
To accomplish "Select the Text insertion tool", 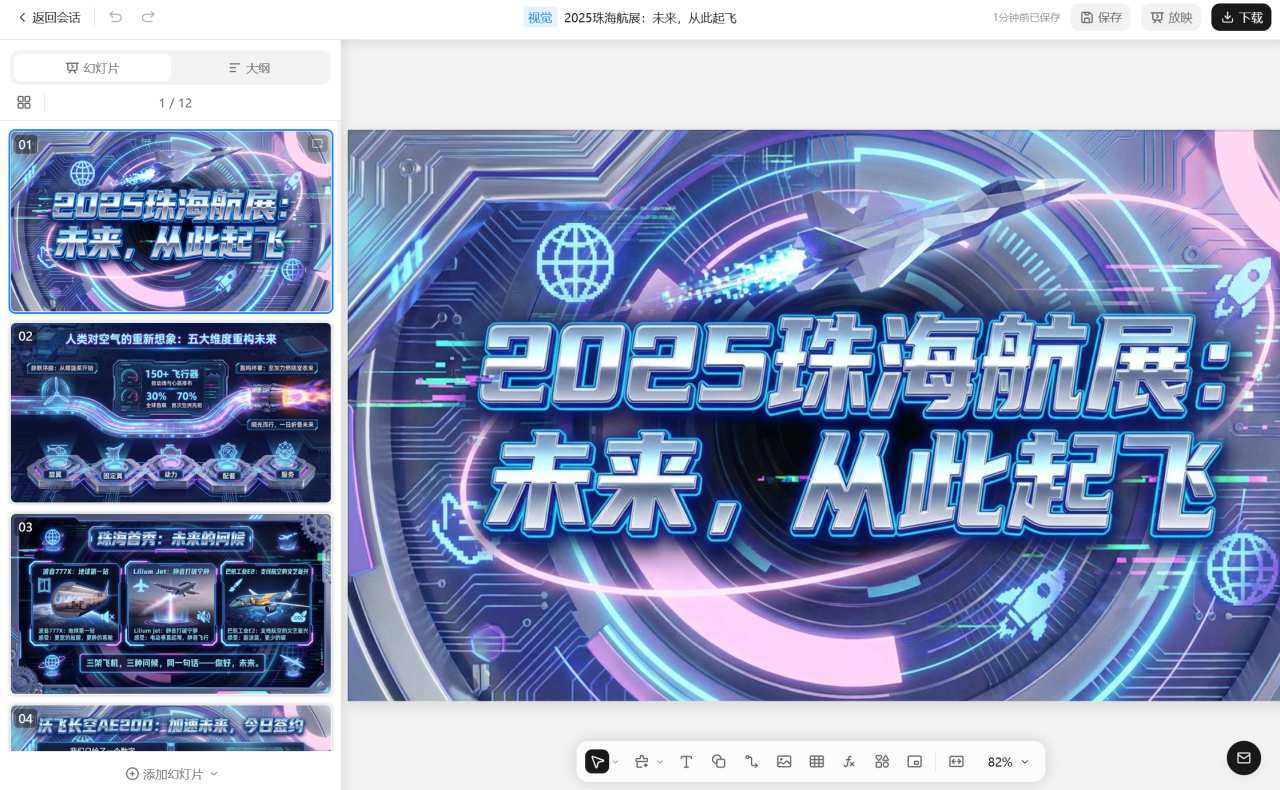I will [686, 761].
